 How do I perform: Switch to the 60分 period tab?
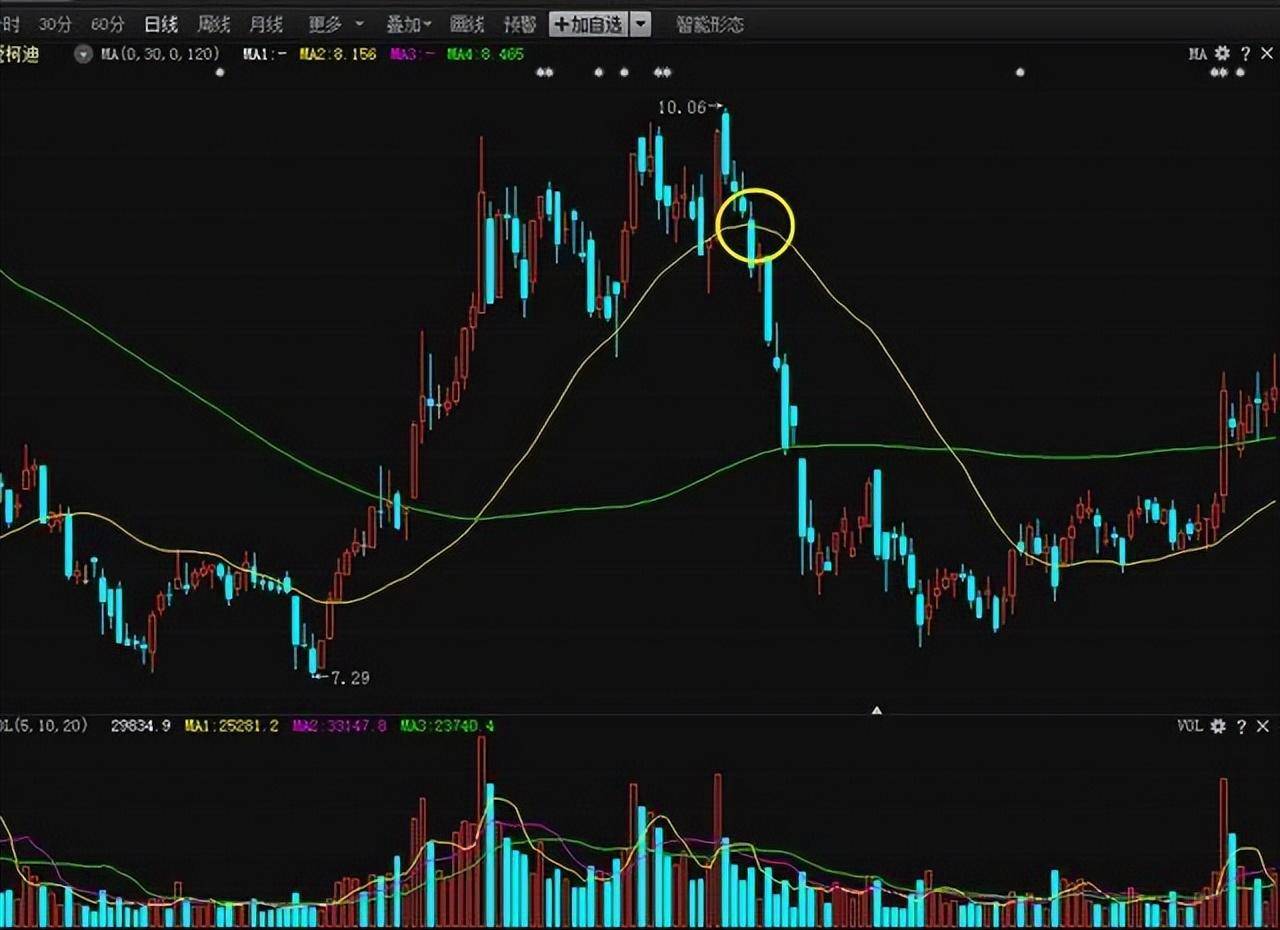tap(108, 24)
